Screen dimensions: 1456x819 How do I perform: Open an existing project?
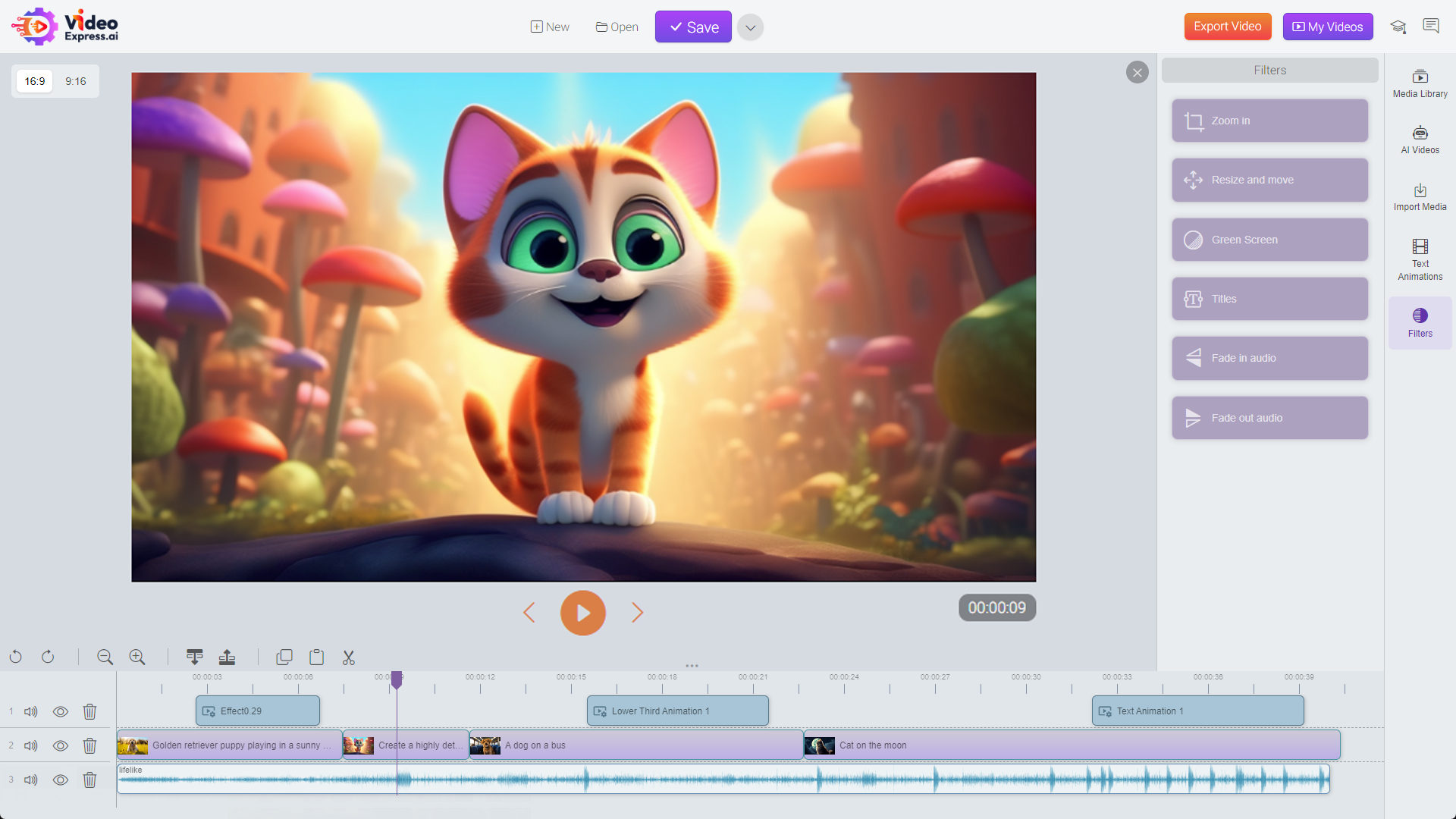[616, 27]
